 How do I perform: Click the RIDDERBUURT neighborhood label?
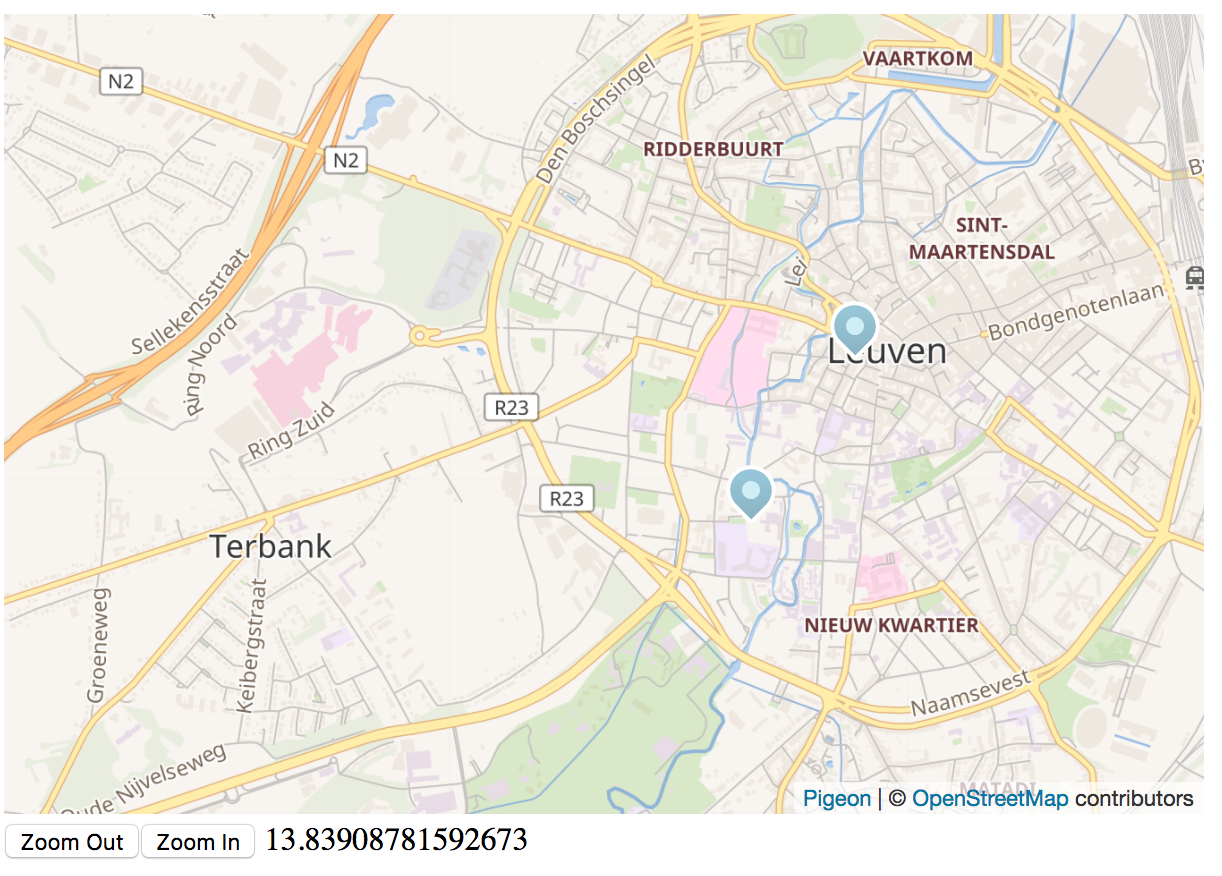tap(713, 149)
